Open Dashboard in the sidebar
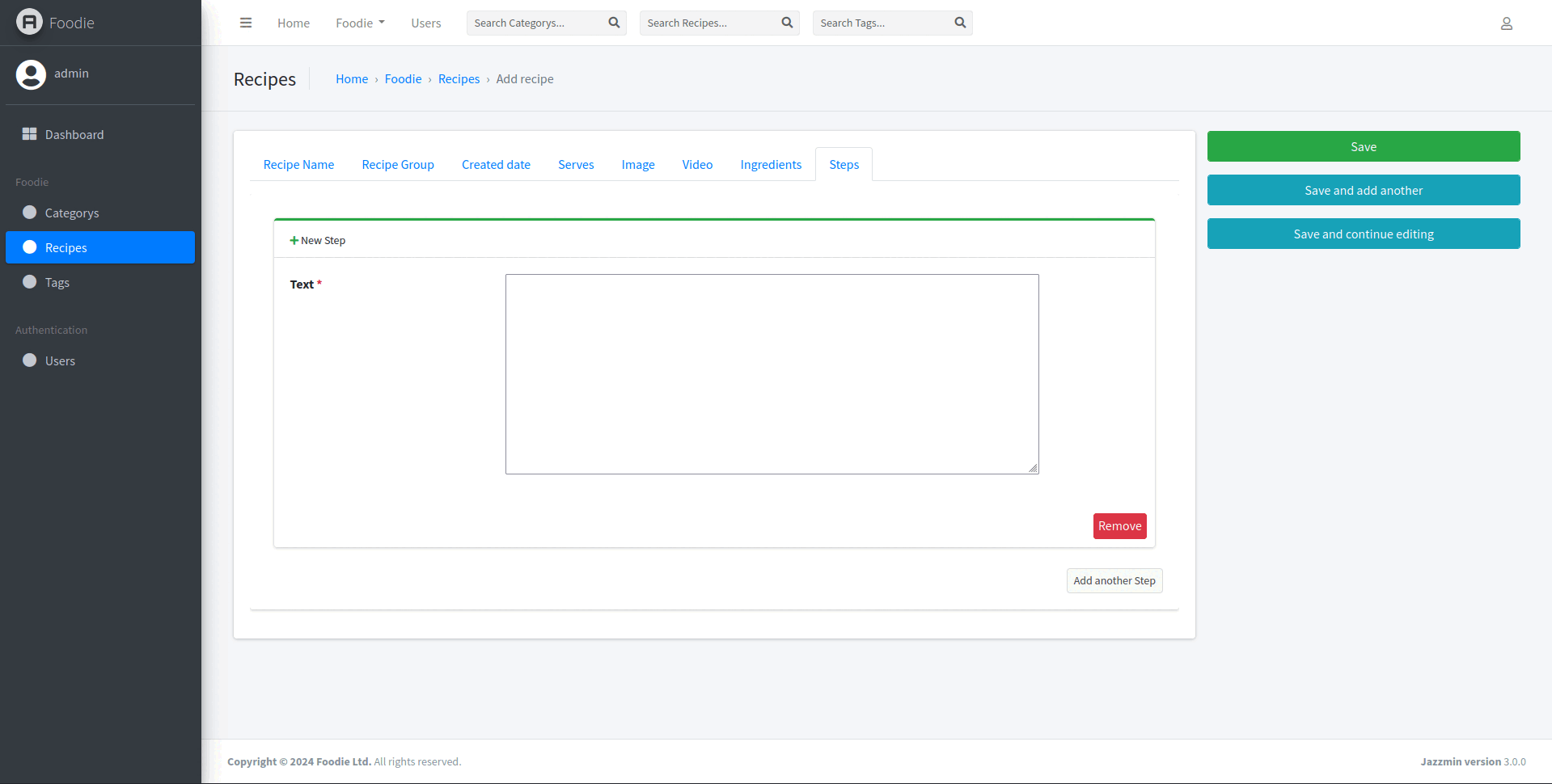1552x784 pixels. [100, 134]
